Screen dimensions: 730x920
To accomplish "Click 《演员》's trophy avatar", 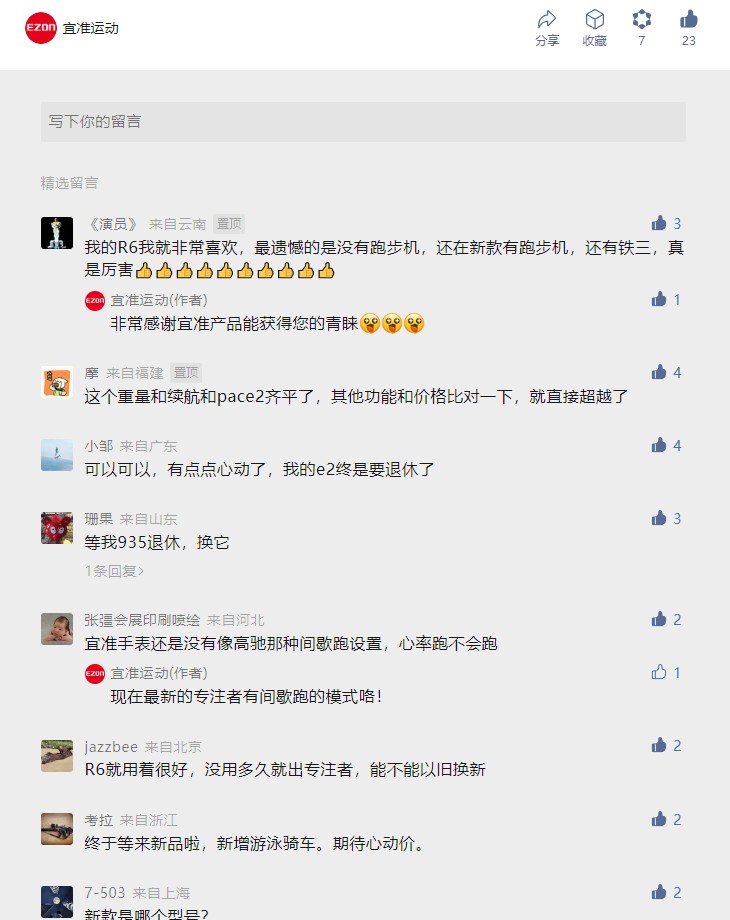I will pyautogui.click(x=57, y=233).
